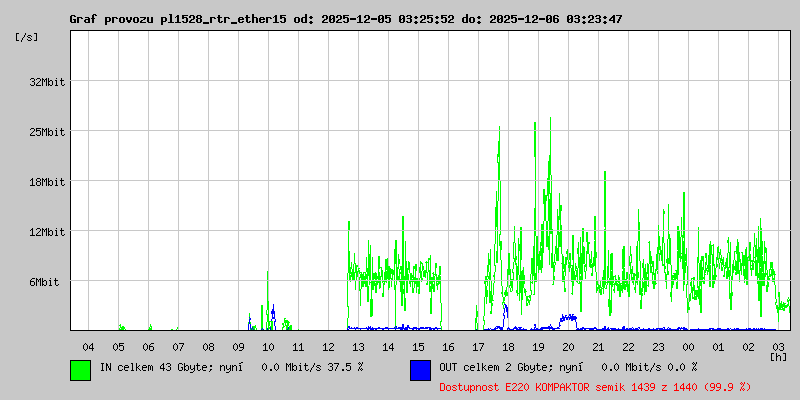Screen dimensions: 800x400
Task: Select the 04 hour tick label
Action: pyautogui.click(x=88, y=346)
